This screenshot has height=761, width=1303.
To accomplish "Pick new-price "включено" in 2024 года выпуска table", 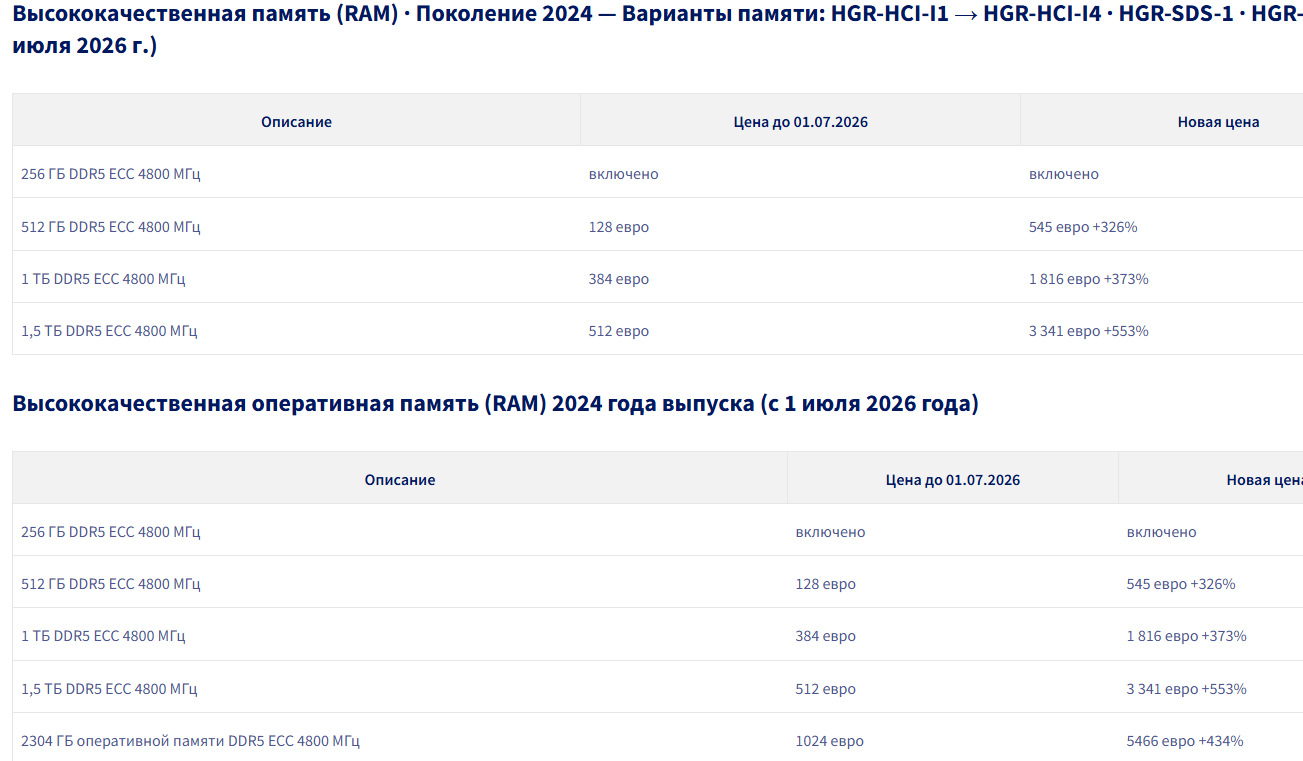I will click(x=1161, y=532).
